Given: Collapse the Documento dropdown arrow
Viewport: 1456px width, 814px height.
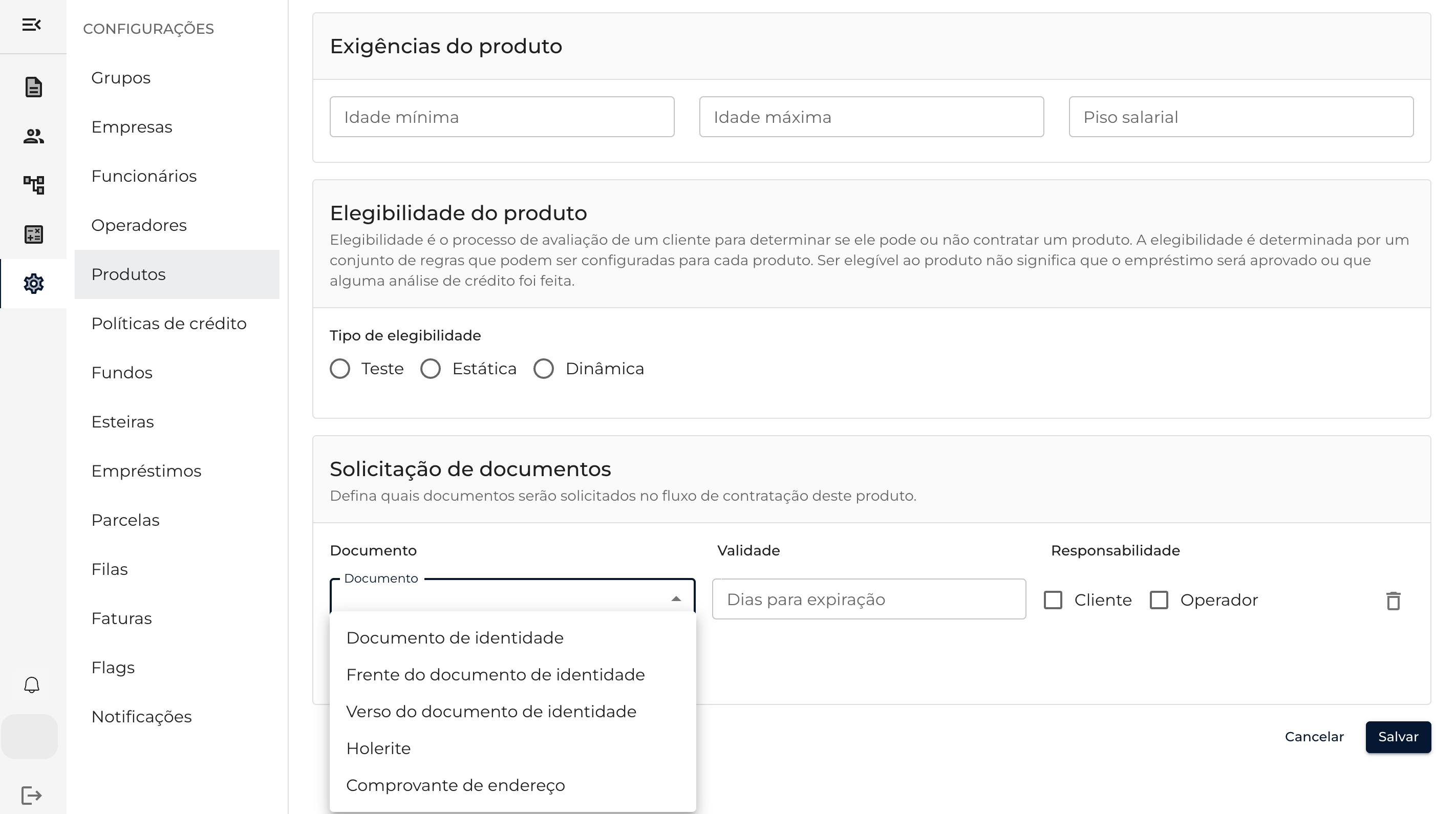Looking at the screenshot, I should (676, 598).
